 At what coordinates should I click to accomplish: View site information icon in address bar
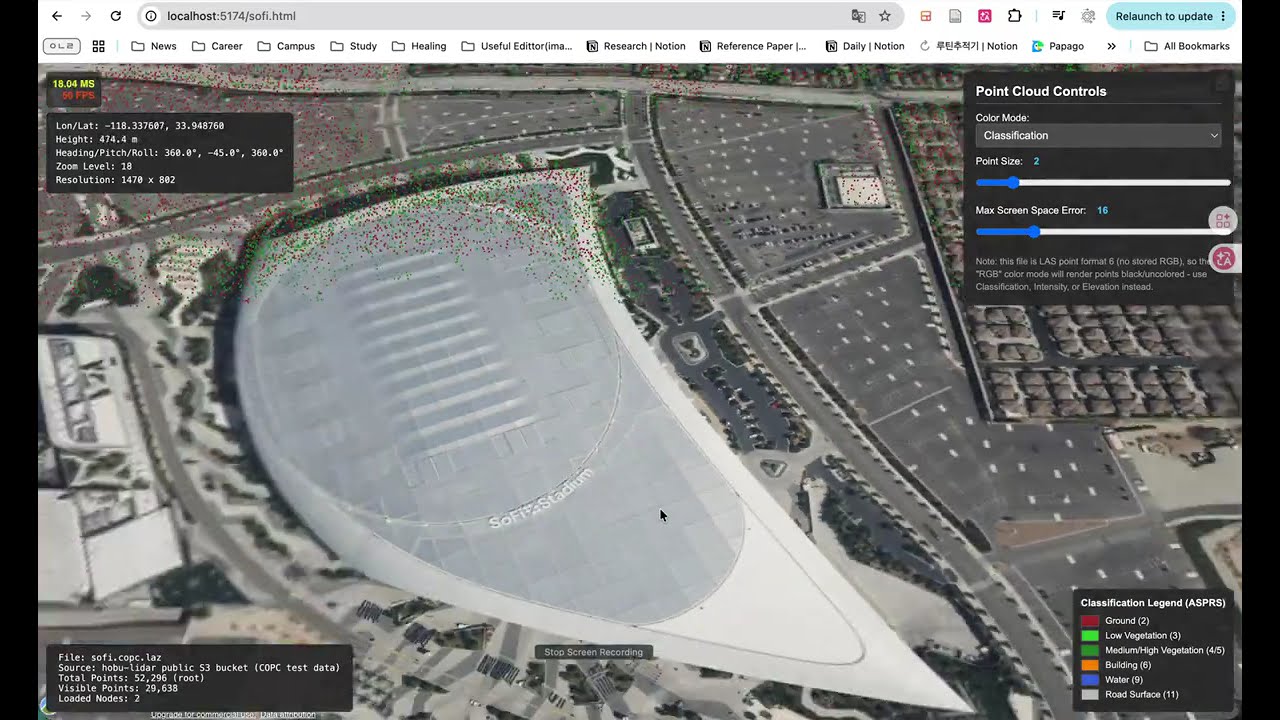pos(151,16)
